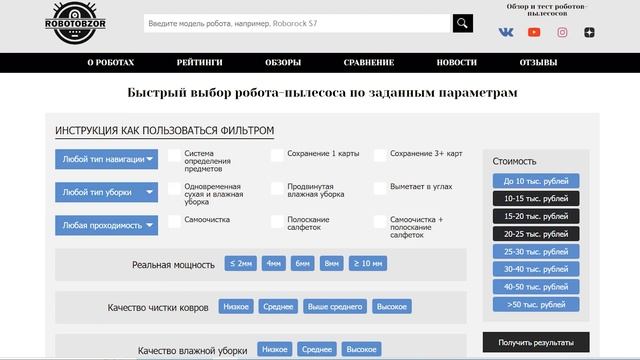Select 6мм power option
640x360 pixels.
coord(302,264)
